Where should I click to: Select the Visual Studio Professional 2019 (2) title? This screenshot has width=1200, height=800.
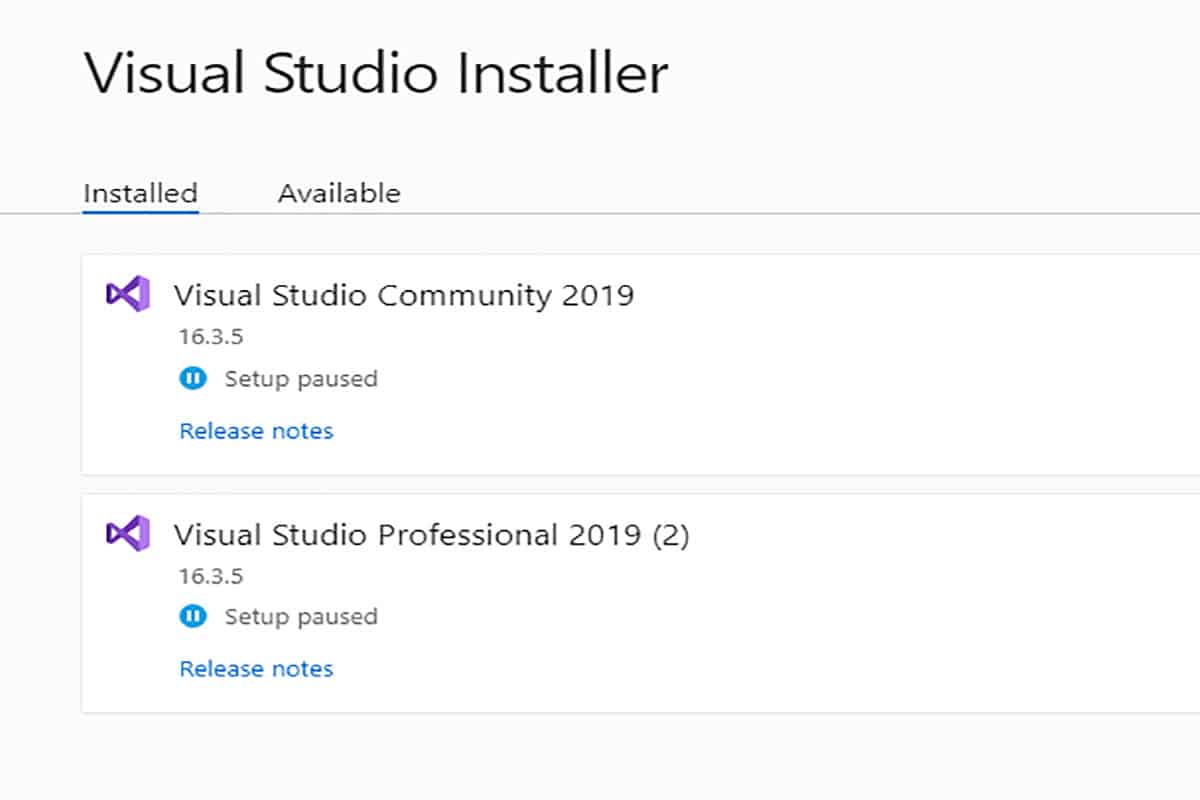pos(432,535)
